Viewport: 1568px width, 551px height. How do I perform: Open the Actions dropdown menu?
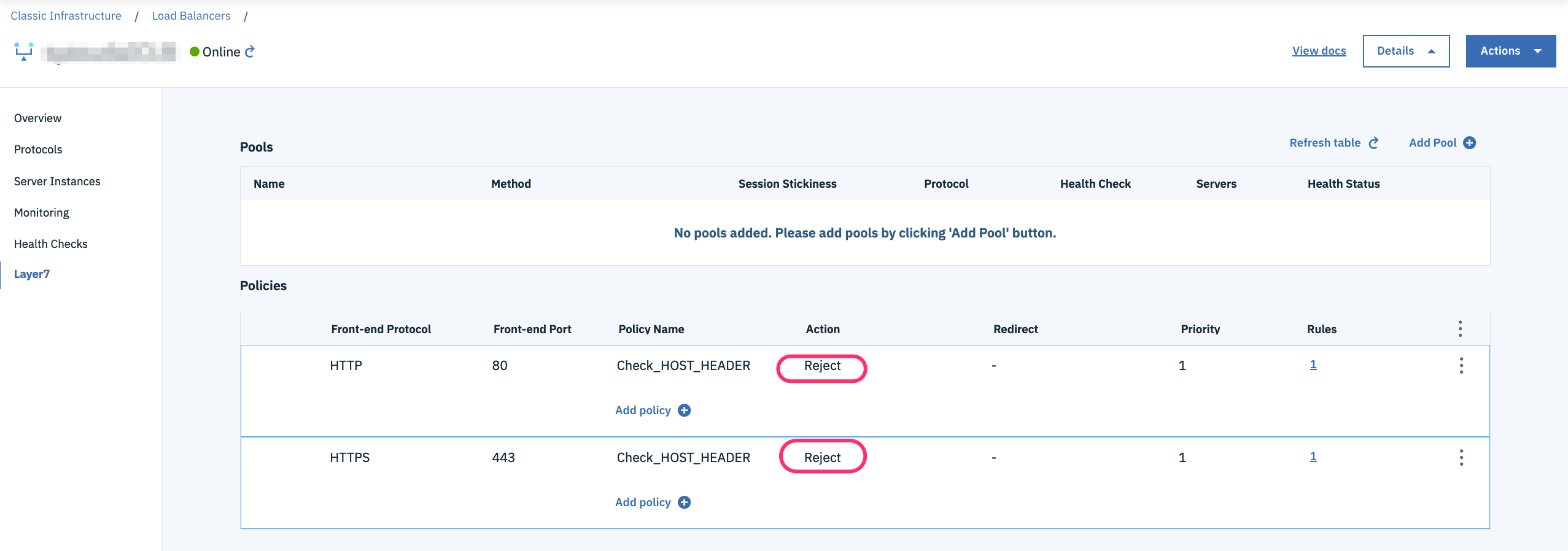(x=1510, y=51)
